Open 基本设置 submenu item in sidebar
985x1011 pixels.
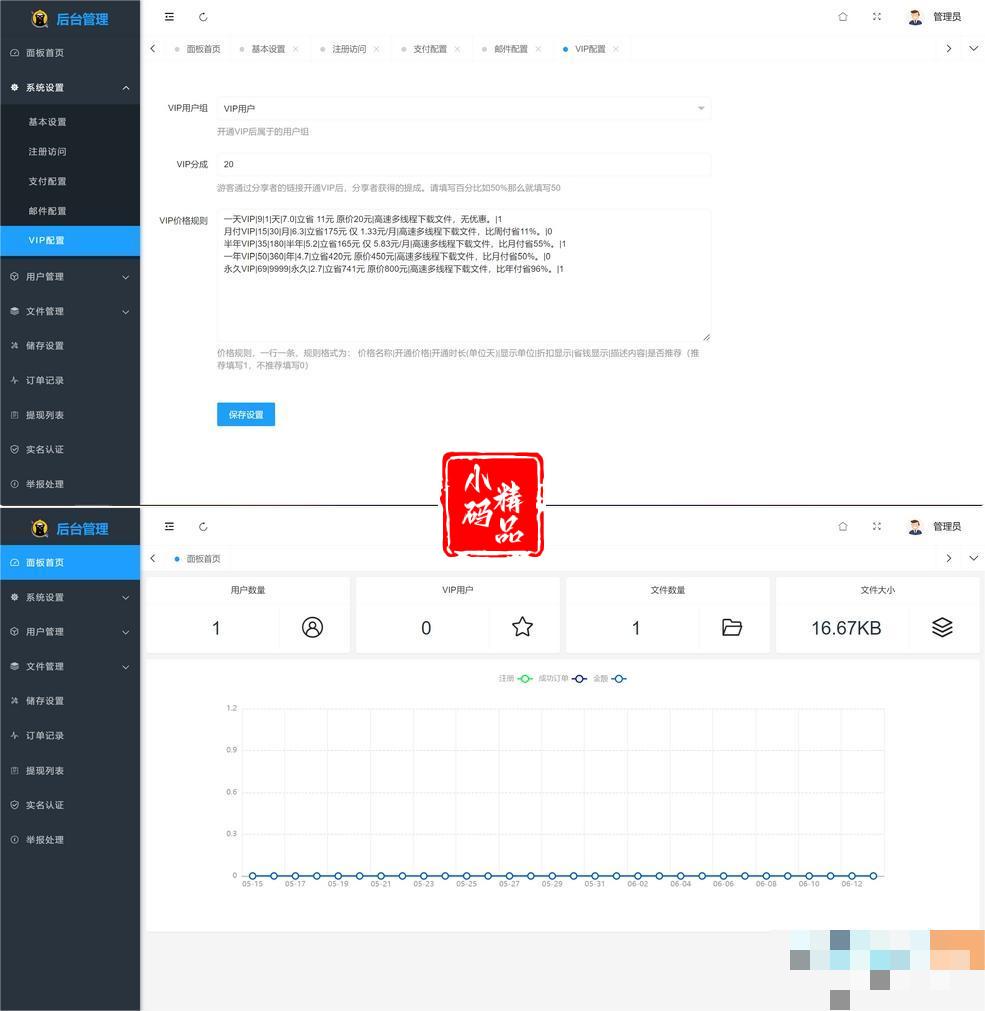70,122
